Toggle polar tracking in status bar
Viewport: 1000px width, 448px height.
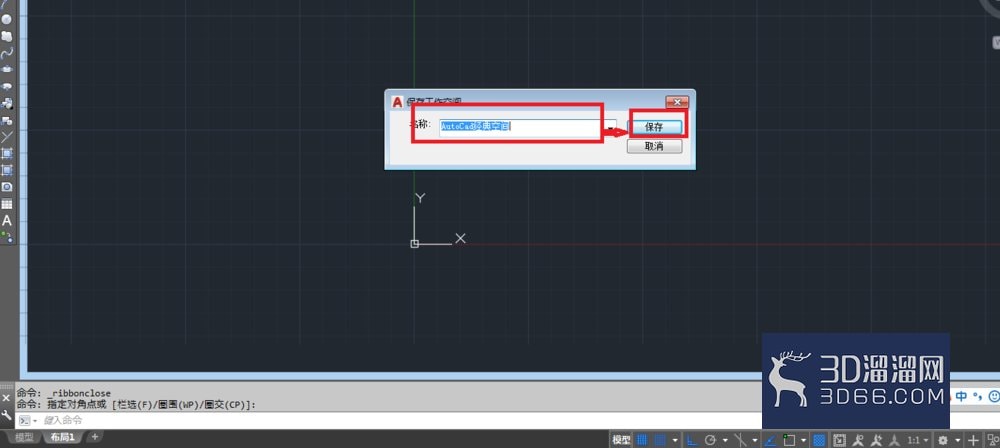[710, 440]
